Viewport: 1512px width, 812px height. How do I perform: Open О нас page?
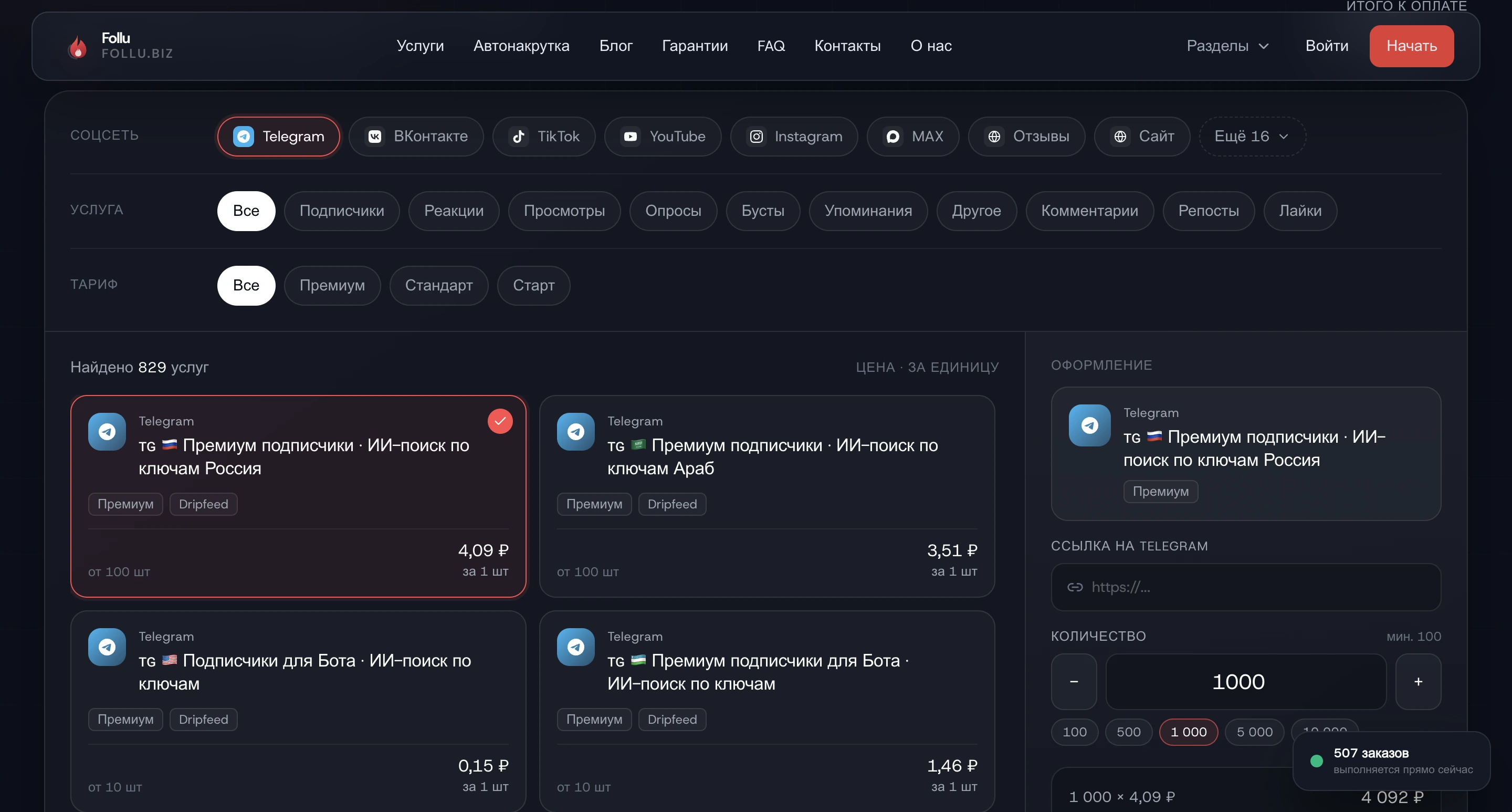point(931,46)
